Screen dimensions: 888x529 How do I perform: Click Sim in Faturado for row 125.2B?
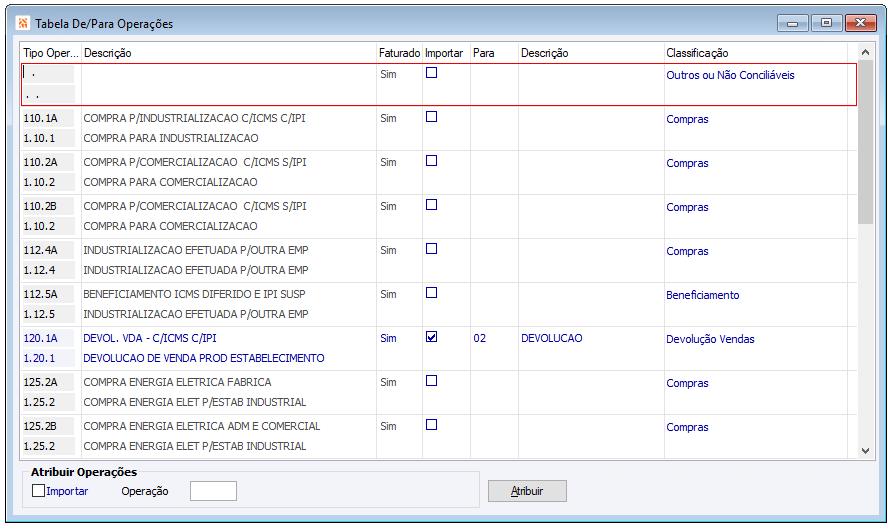pyautogui.click(x=388, y=426)
